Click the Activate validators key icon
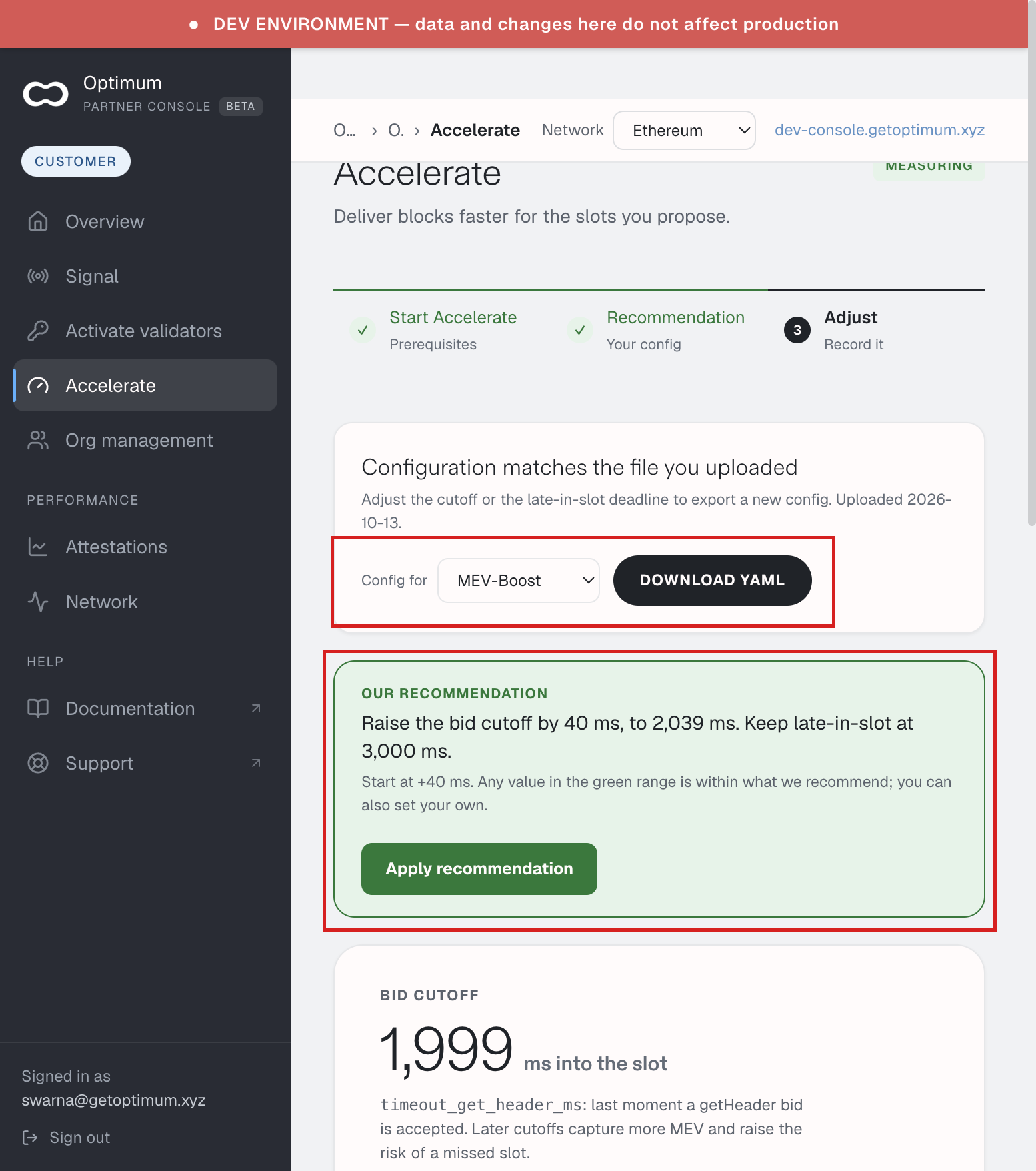Screen dimensions: 1036x1171 point(38,331)
